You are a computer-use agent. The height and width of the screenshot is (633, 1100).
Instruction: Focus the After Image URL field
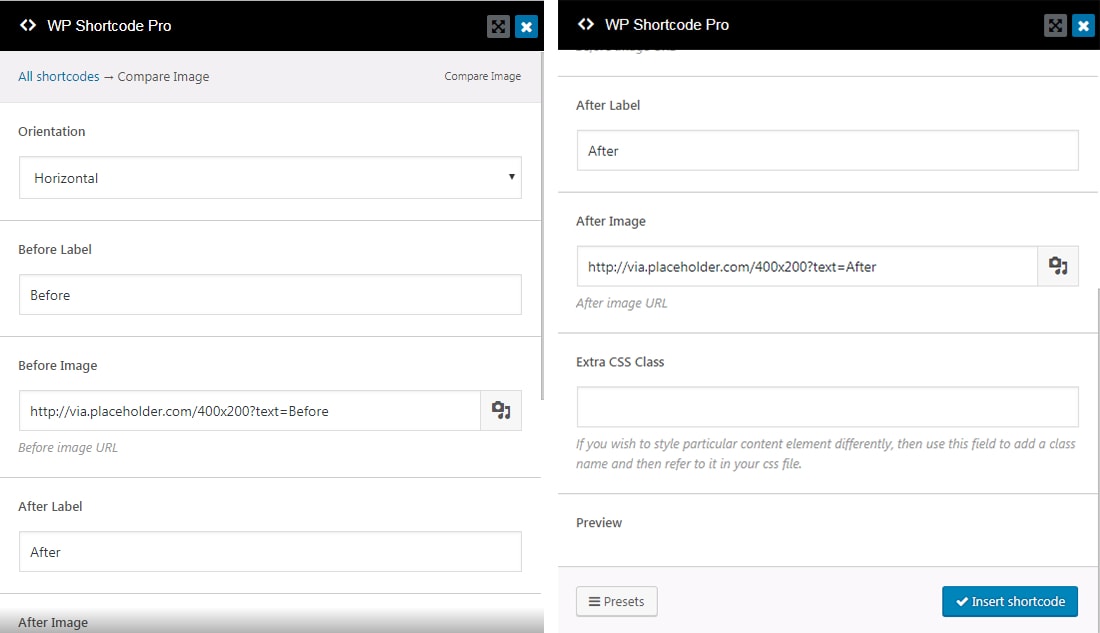(x=807, y=267)
